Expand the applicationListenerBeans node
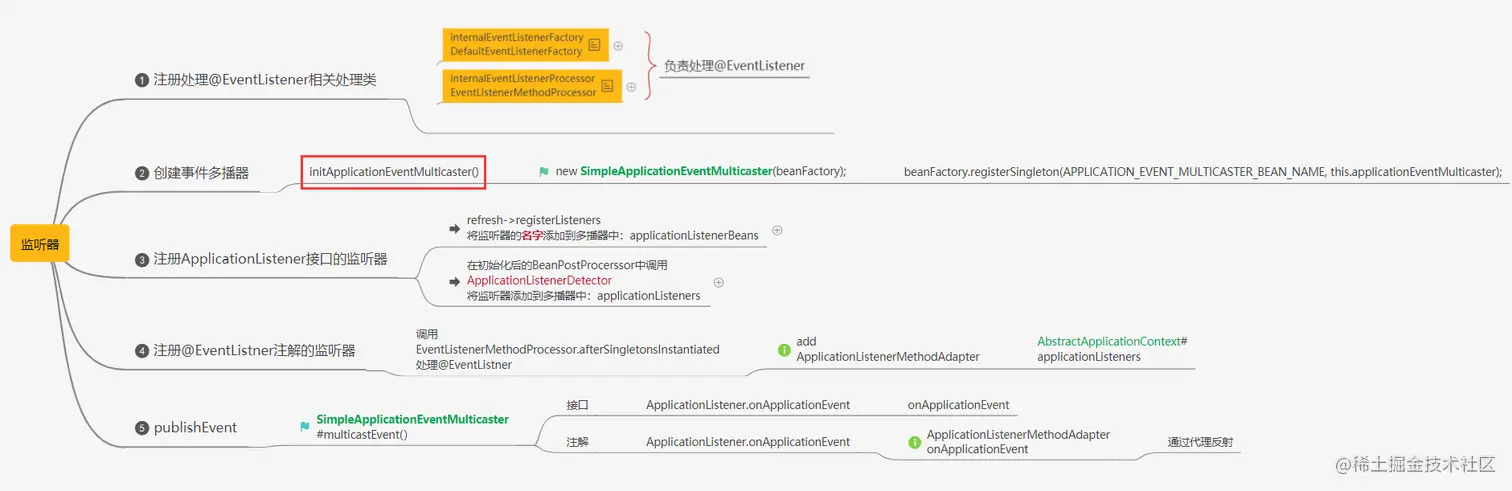Viewport: 1512px width, 491px height. point(777,230)
